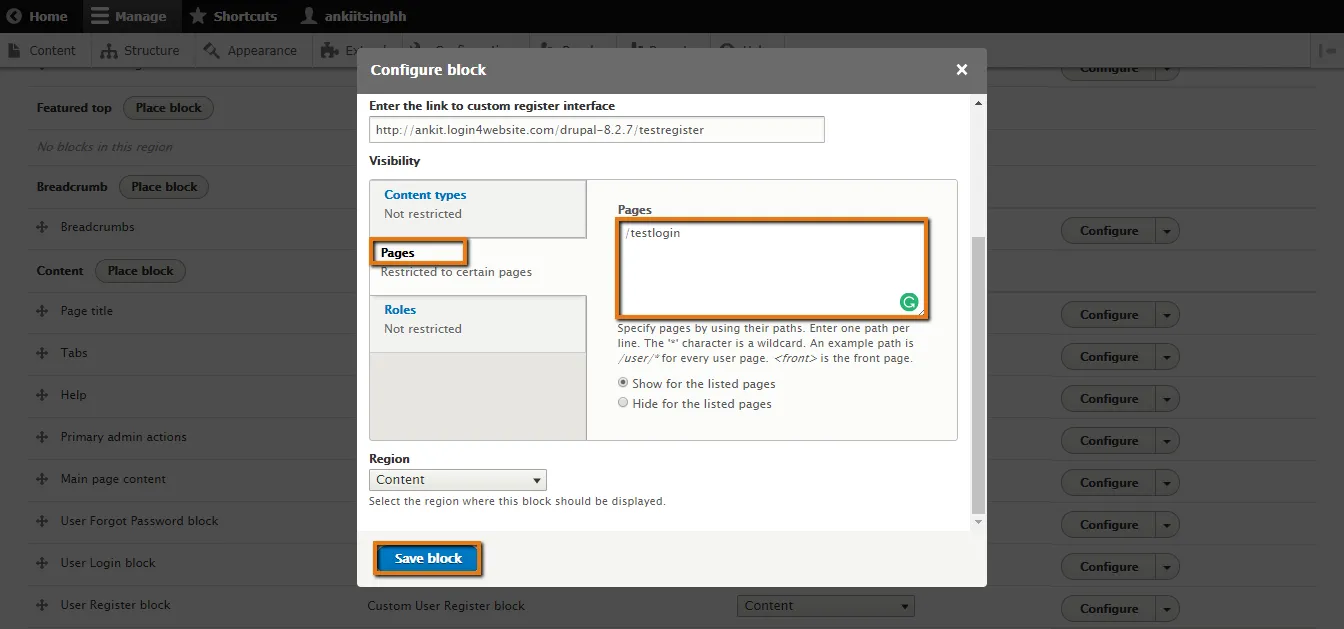1344x629 pixels.
Task: Select Hide for the listed pages
Action: tap(623, 403)
